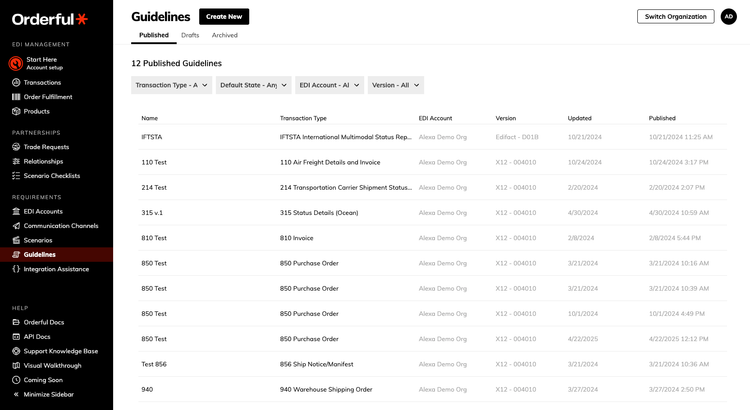The height and width of the screenshot is (410, 750).
Task: Click the Transactions icon in sidebar
Action: [x=16, y=83]
